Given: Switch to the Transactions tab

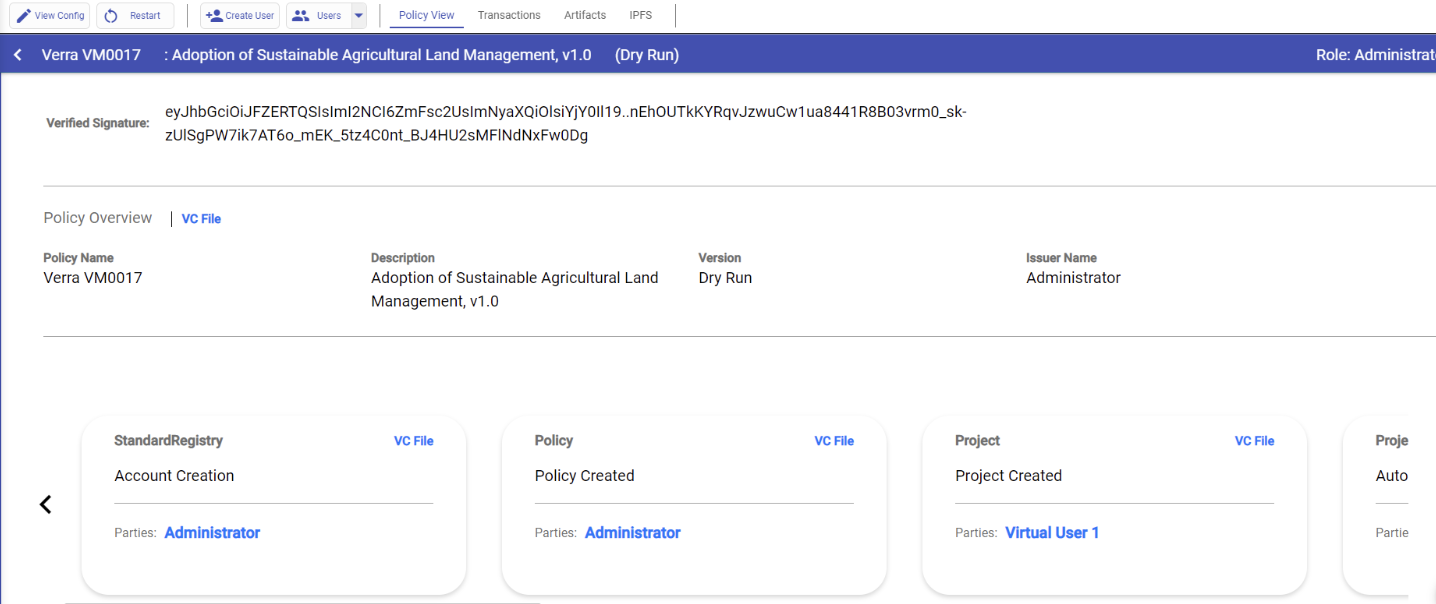Looking at the screenshot, I should [509, 15].
